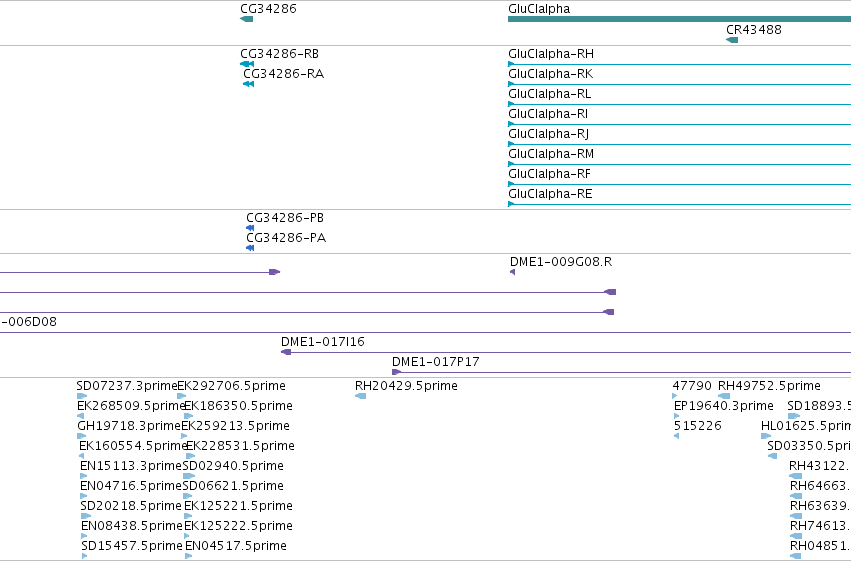Open EST EK160554.5prime
The height and width of the screenshot is (561, 851).
pos(133,446)
